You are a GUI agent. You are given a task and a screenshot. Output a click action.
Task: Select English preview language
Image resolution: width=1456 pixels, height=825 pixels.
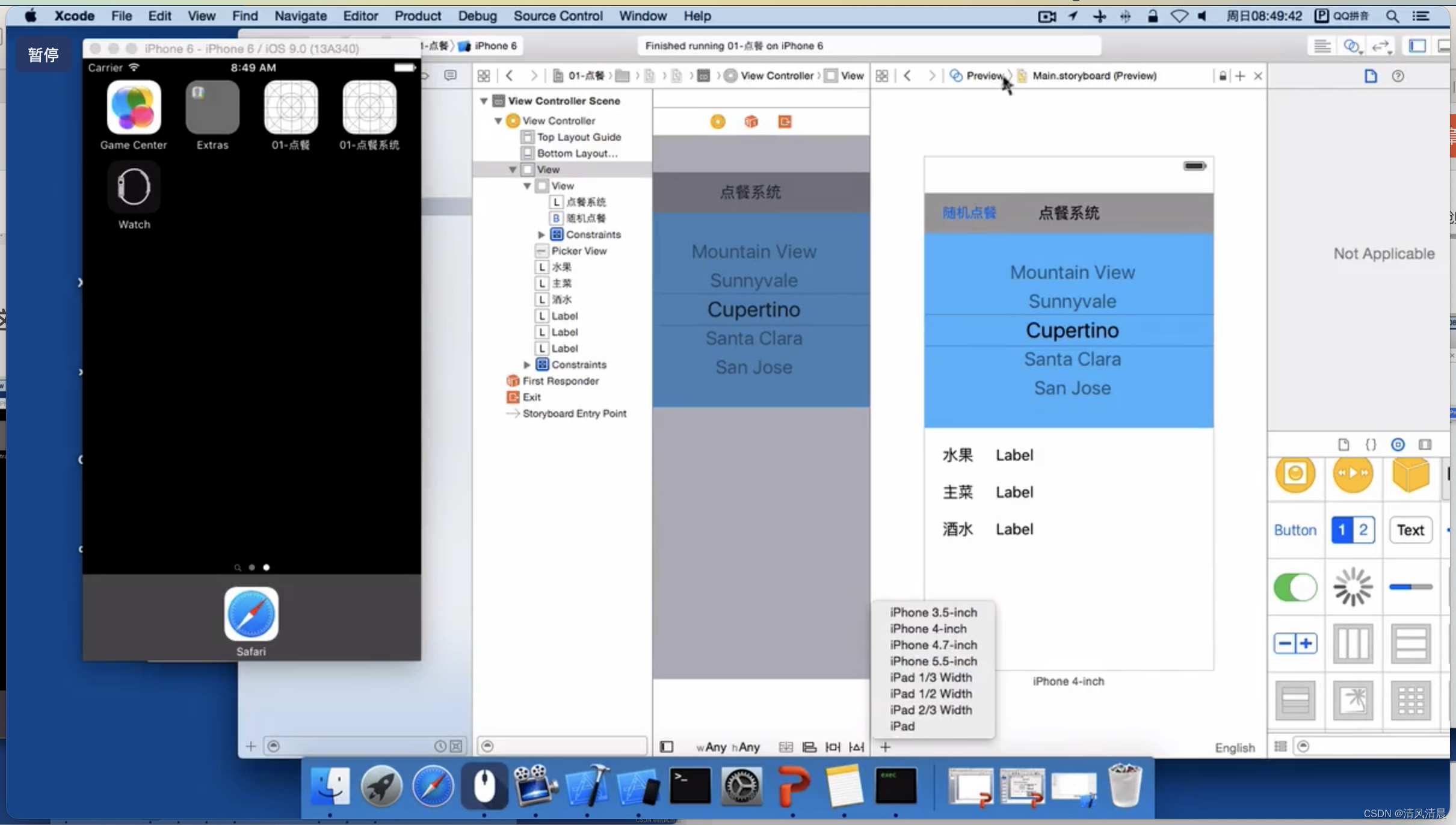coord(1235,747)
